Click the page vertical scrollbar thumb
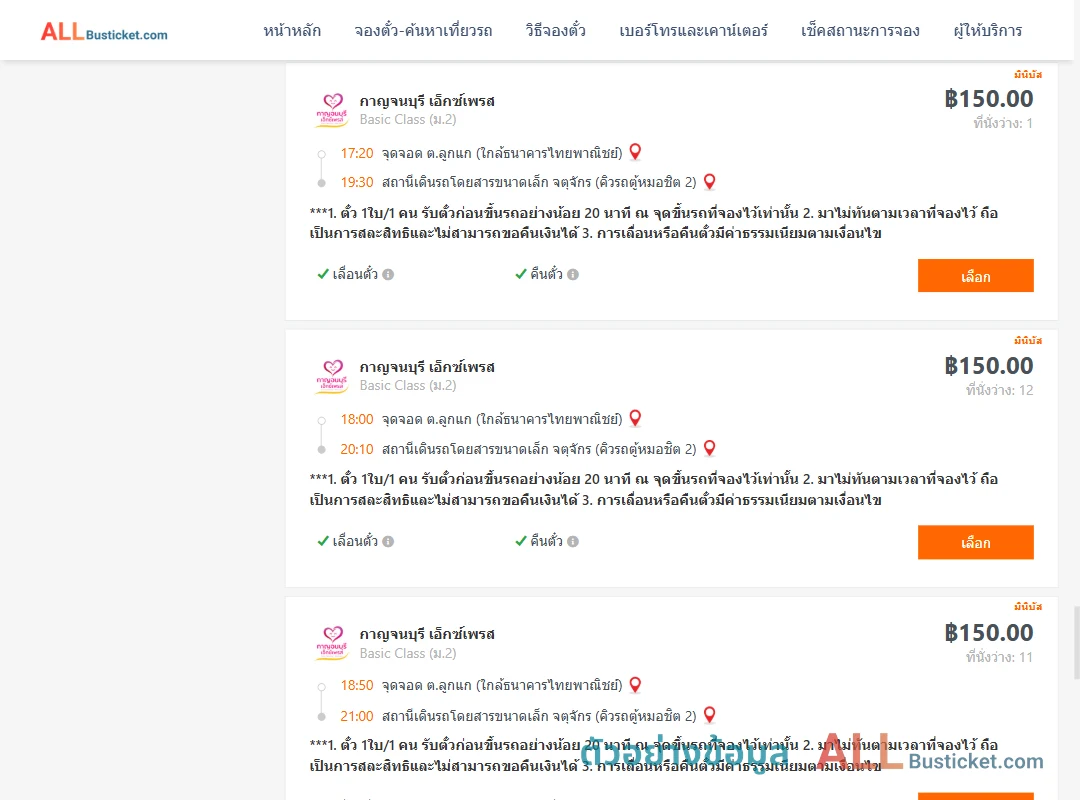 pos(1076,643)
